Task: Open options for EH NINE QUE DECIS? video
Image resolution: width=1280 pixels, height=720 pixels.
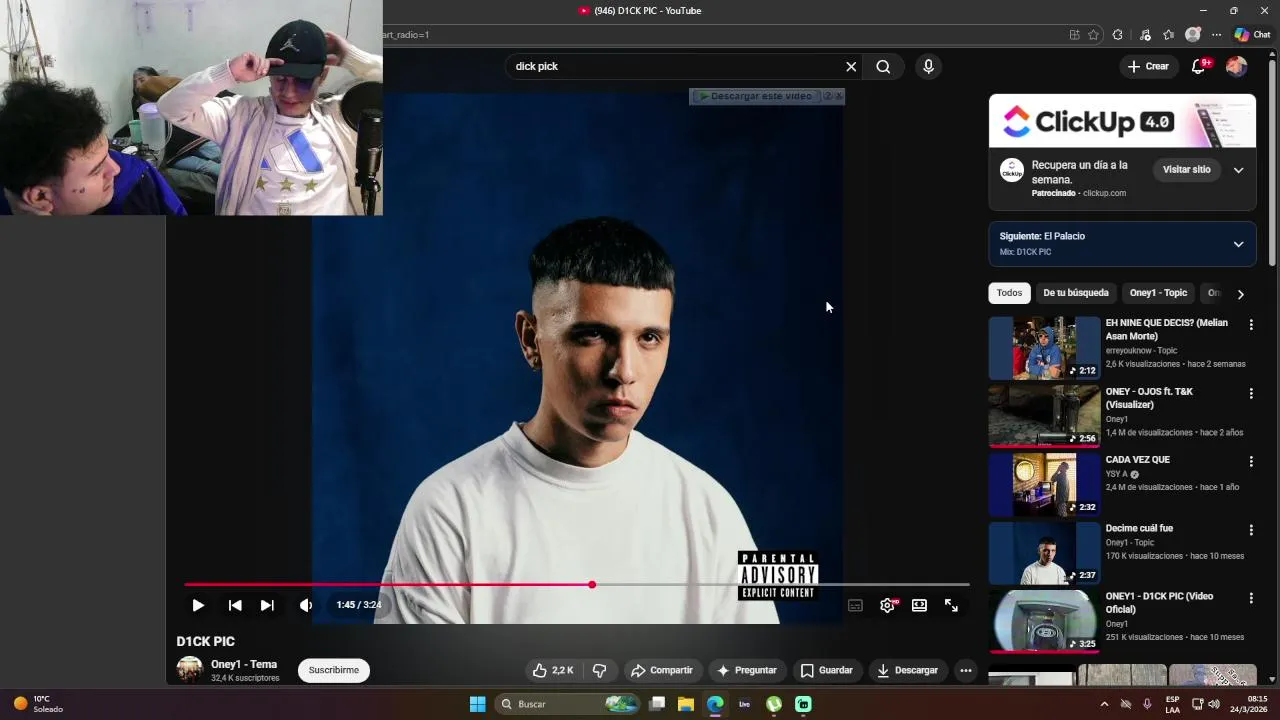Action: (1250, 325)
